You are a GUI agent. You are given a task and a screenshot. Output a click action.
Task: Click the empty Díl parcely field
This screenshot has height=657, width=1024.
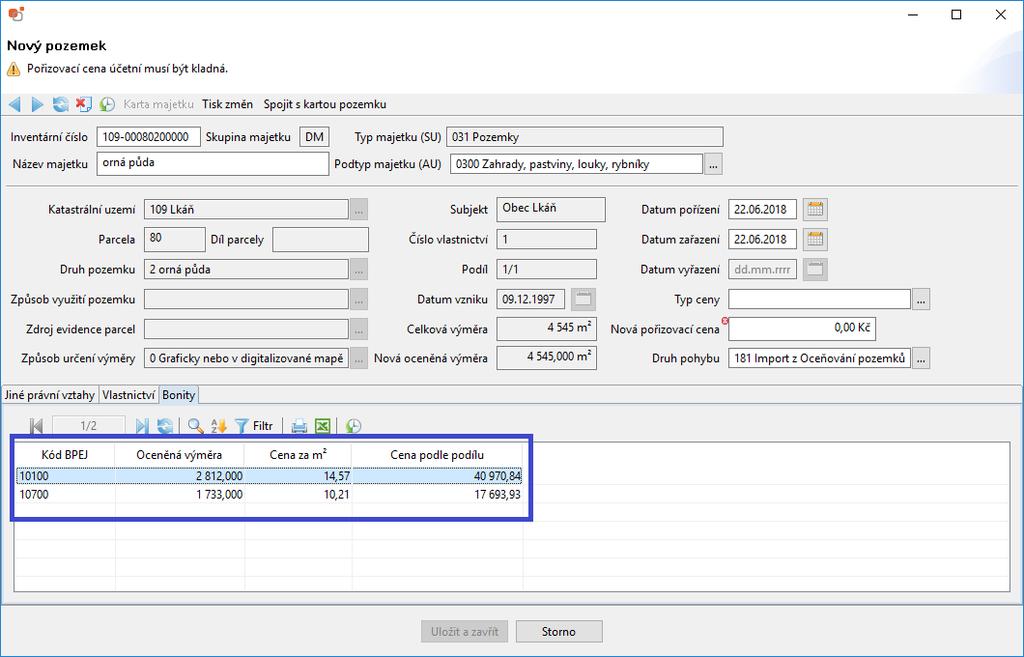320,239
